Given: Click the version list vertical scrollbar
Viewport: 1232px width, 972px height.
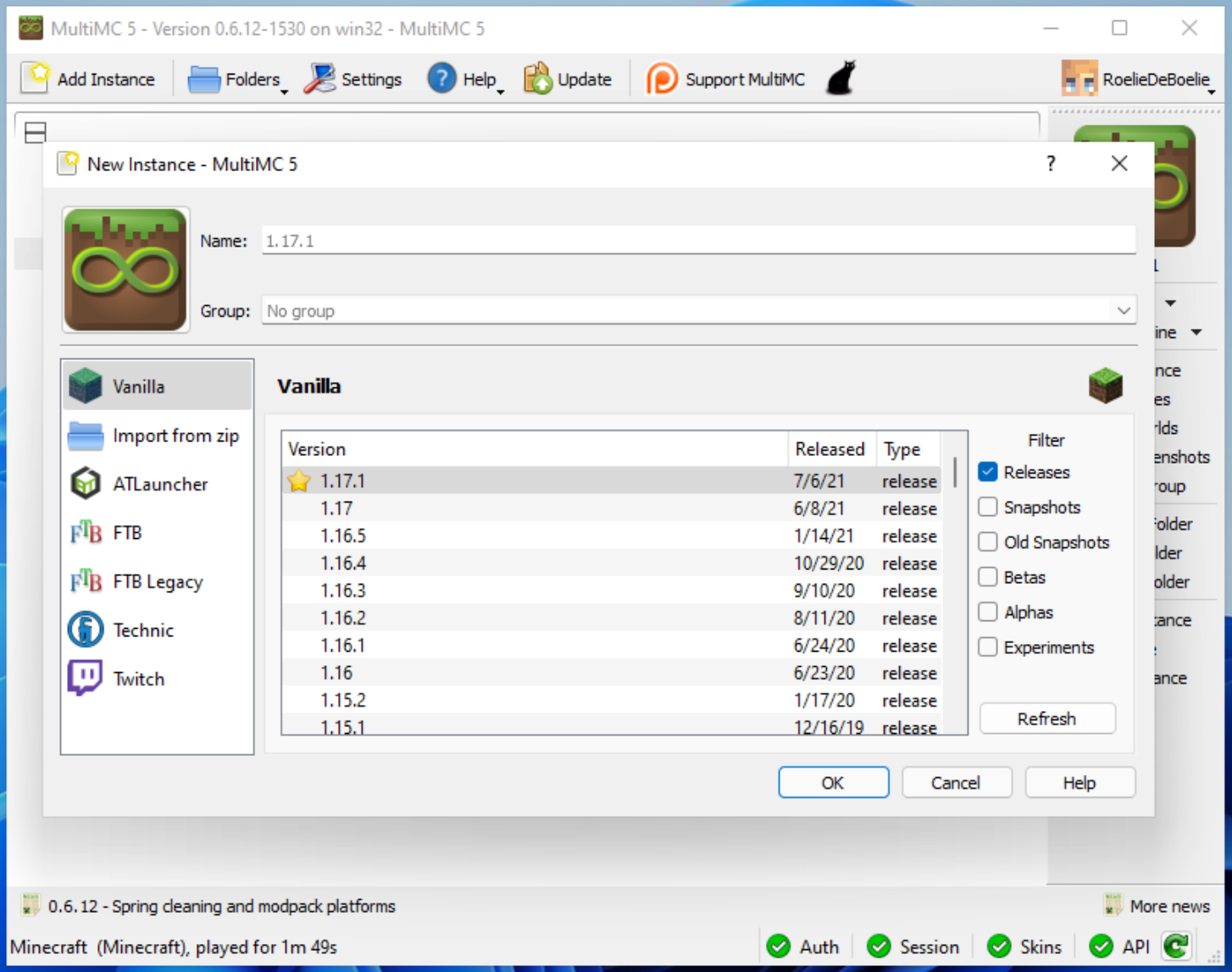Looking at the screenshot, I should [x=955, y=593].
